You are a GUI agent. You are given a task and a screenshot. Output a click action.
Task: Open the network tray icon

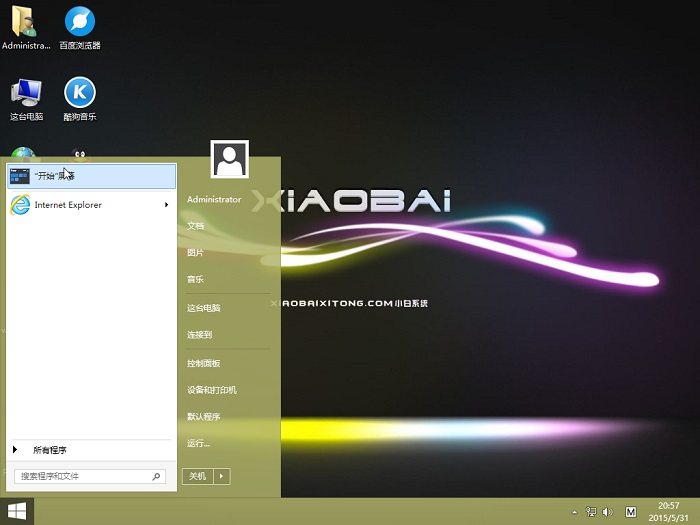click(591, 512)
